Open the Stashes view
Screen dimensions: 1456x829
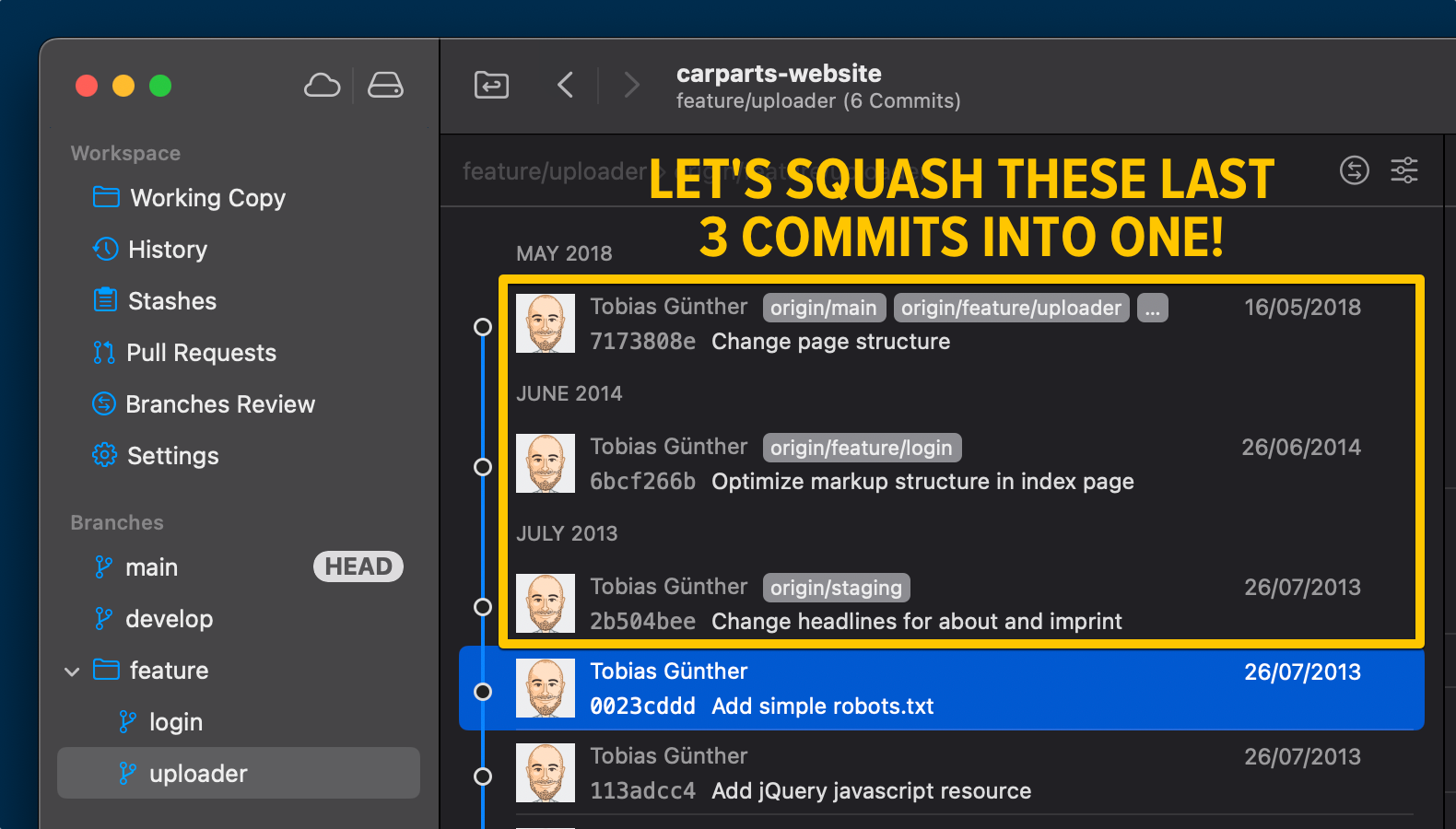[x=171, y=301]
